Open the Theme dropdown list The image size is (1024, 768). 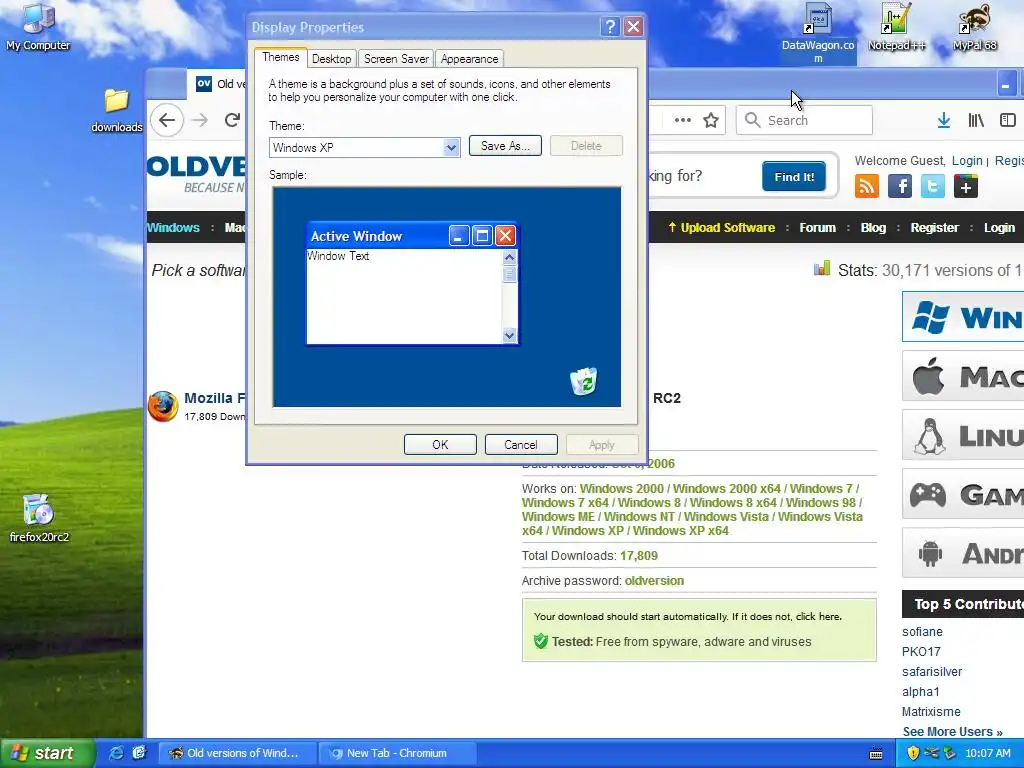(451, 148)
